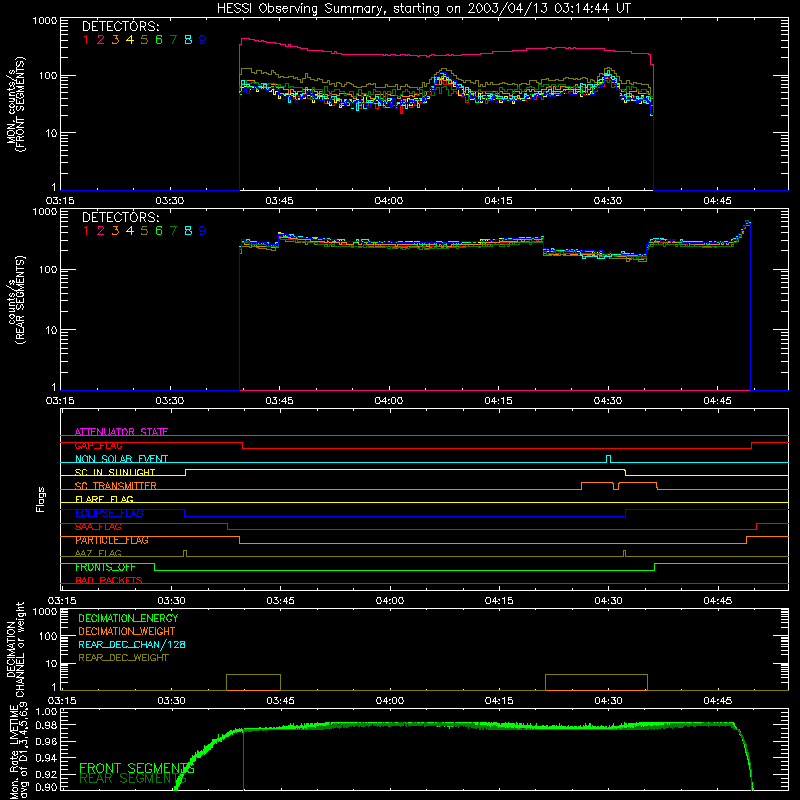Image resolution: width=800 pixels, height=800 pixels.
Task: Select detector 1 legend number in front segments panel
Action: coord(86,40)
